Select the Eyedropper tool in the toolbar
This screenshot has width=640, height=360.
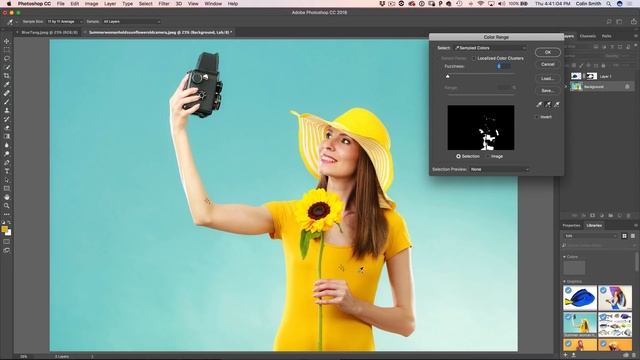tap(7, 84)
